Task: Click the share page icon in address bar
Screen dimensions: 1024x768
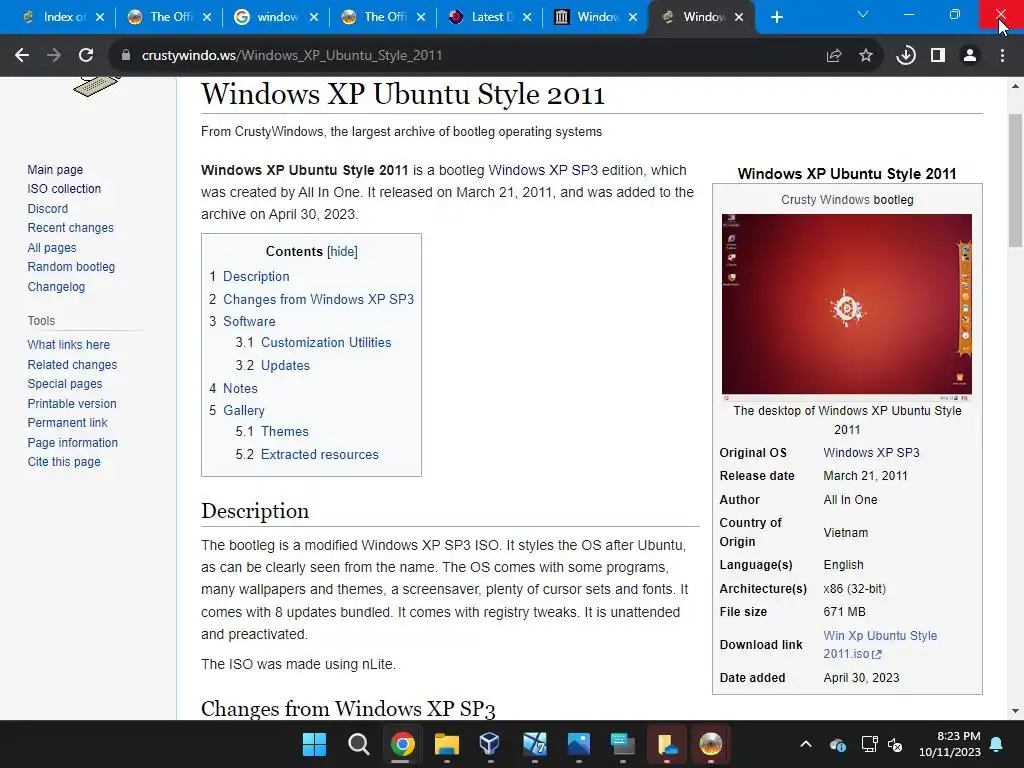Action: click(x=834, y=56)
